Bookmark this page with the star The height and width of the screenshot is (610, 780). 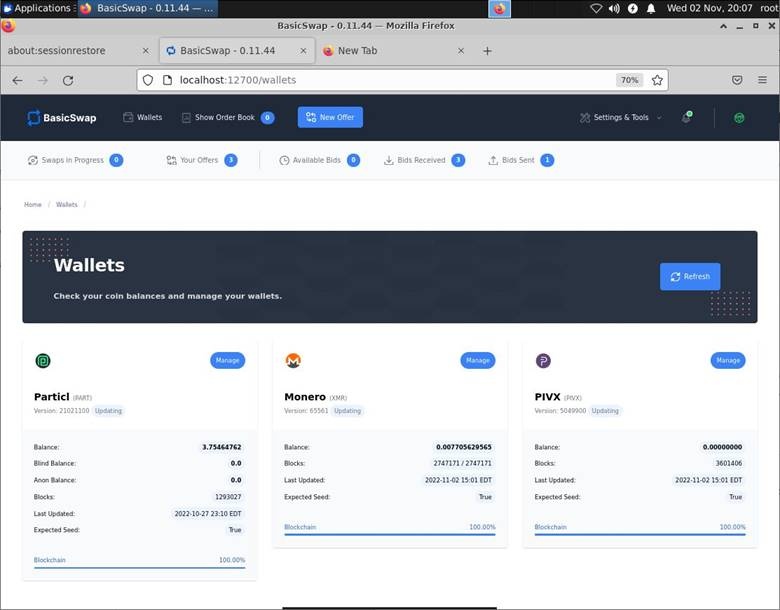[657, 80]
